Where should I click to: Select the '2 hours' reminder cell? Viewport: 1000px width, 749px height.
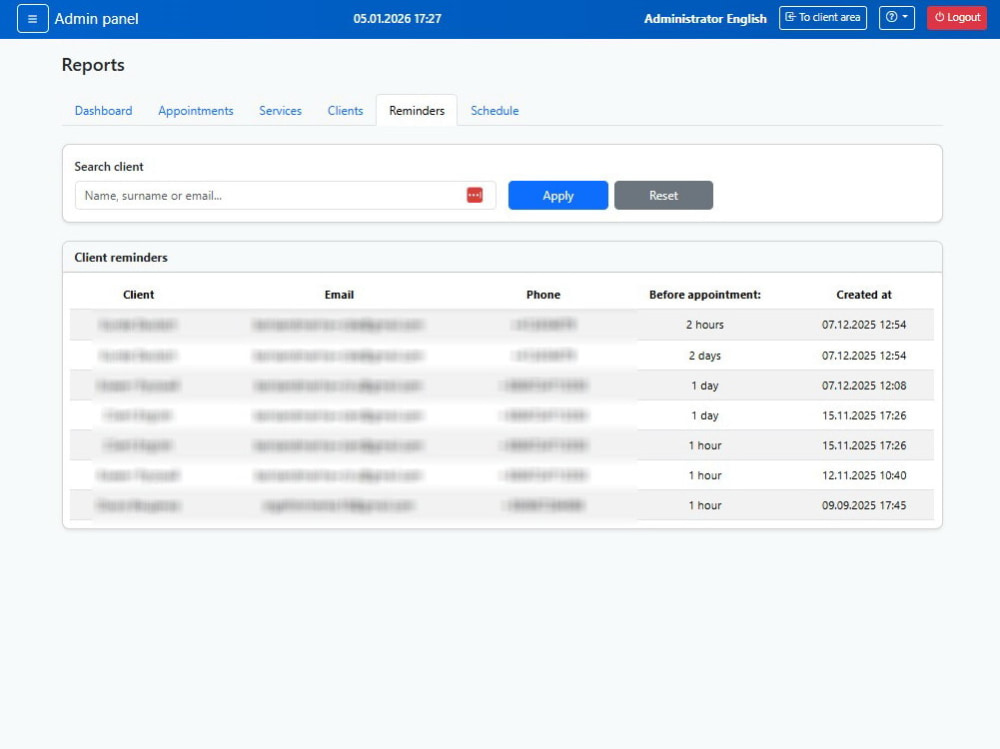(x=705, y=325)
